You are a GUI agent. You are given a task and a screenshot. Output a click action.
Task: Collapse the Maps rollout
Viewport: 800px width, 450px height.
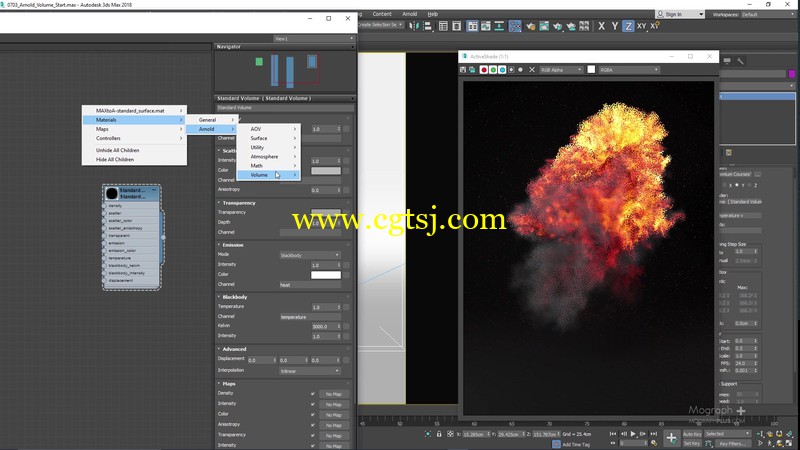coord(229,384)
